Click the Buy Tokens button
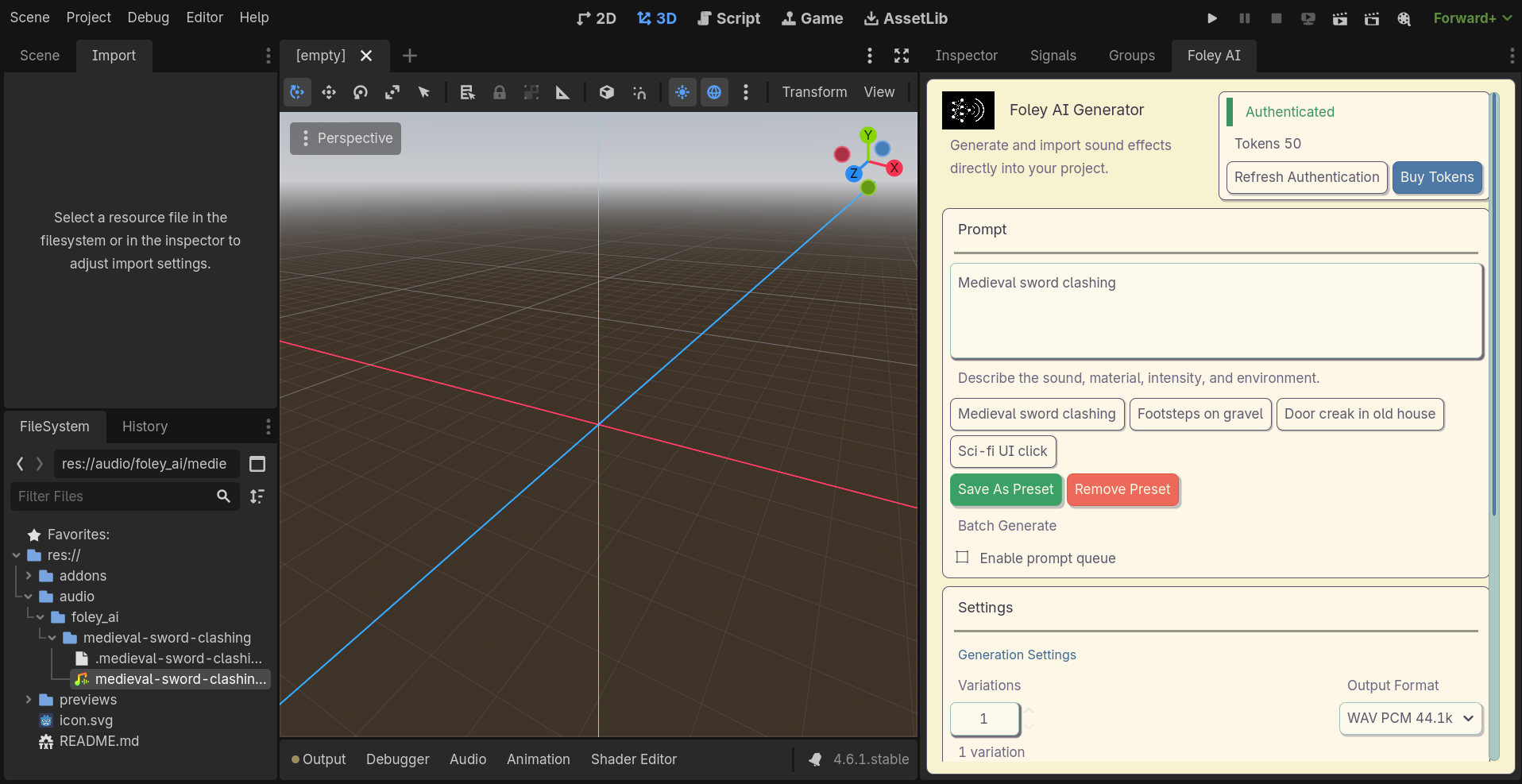Viewport: 1522px width, 784px height. [1436, 177]
